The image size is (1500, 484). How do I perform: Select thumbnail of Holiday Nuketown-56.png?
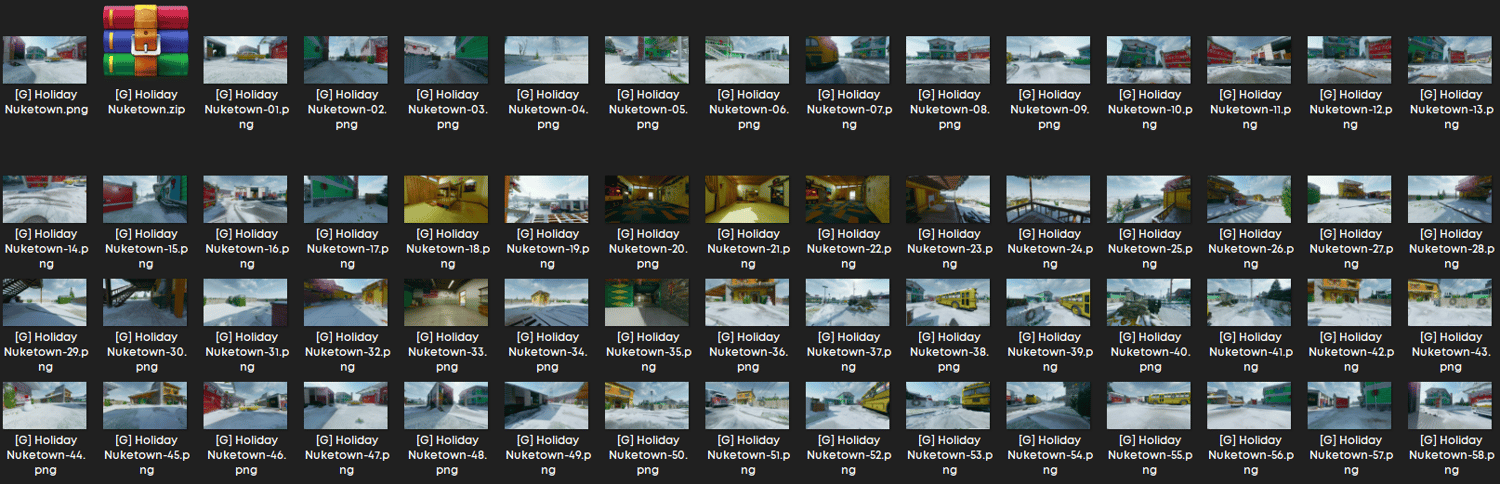click(x=1249, y=405)
